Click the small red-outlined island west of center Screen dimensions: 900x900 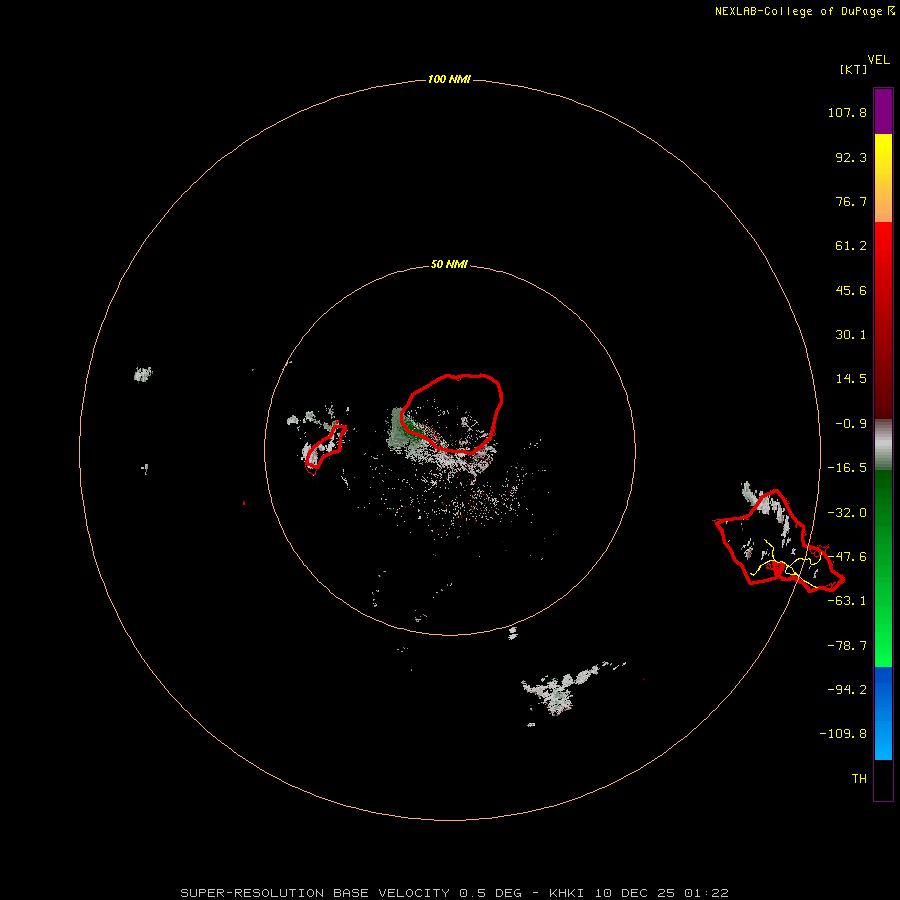point(325,449)
